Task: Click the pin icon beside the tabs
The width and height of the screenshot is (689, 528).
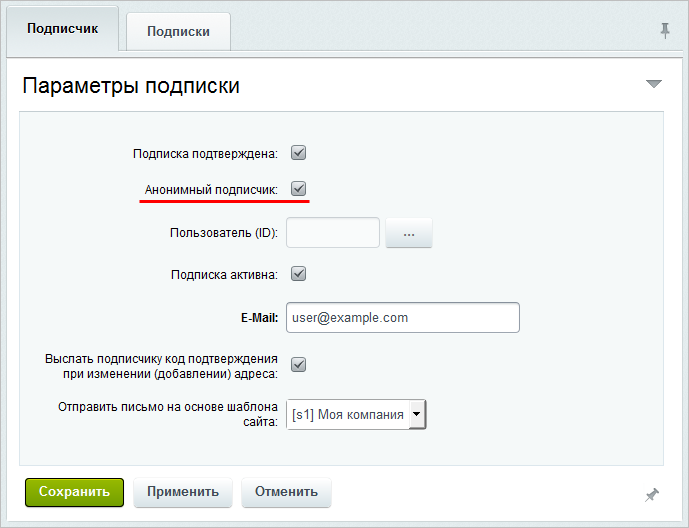Action: [x=665, y=31]
